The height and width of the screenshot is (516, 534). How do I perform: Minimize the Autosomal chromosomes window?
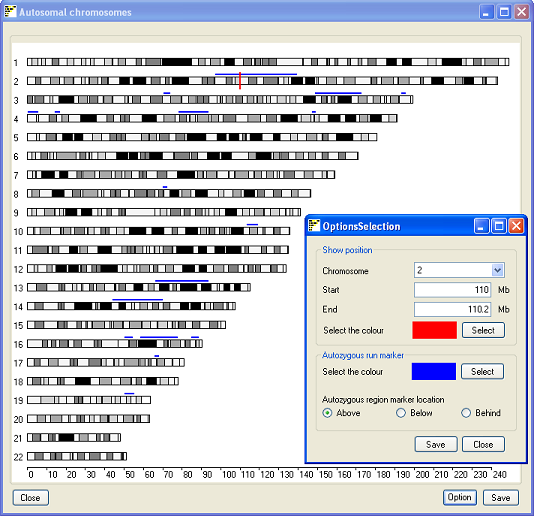tap(486, 12)
